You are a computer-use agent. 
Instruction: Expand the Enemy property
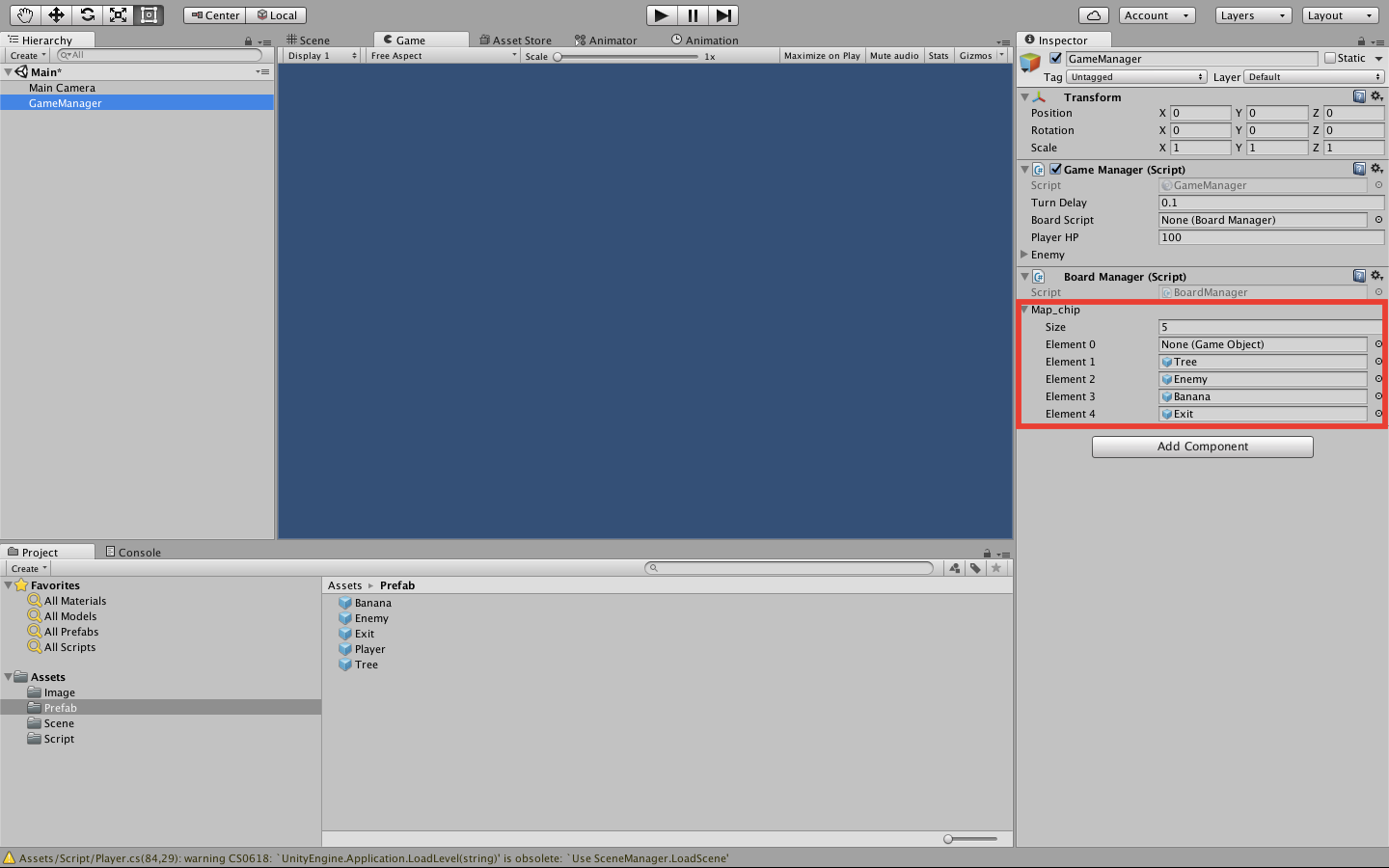pos(1024,255)
